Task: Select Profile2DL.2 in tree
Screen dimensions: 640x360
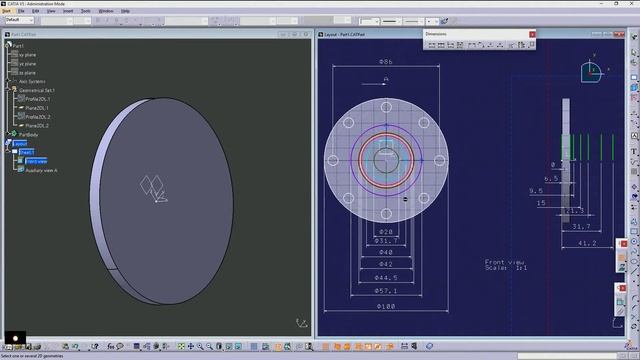Action: click(x=38, y=117)
